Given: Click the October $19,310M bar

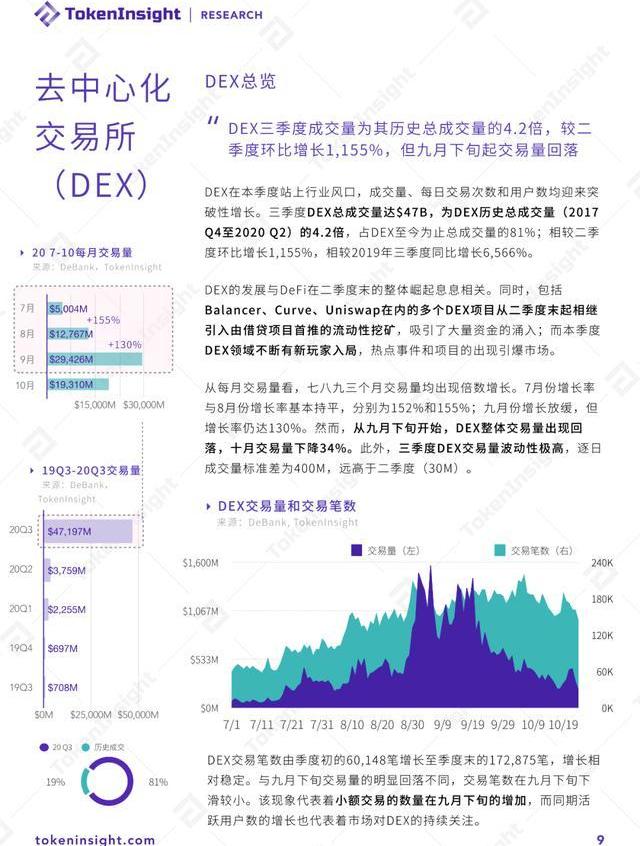Looking at the screenshot, I should (78, 385).
